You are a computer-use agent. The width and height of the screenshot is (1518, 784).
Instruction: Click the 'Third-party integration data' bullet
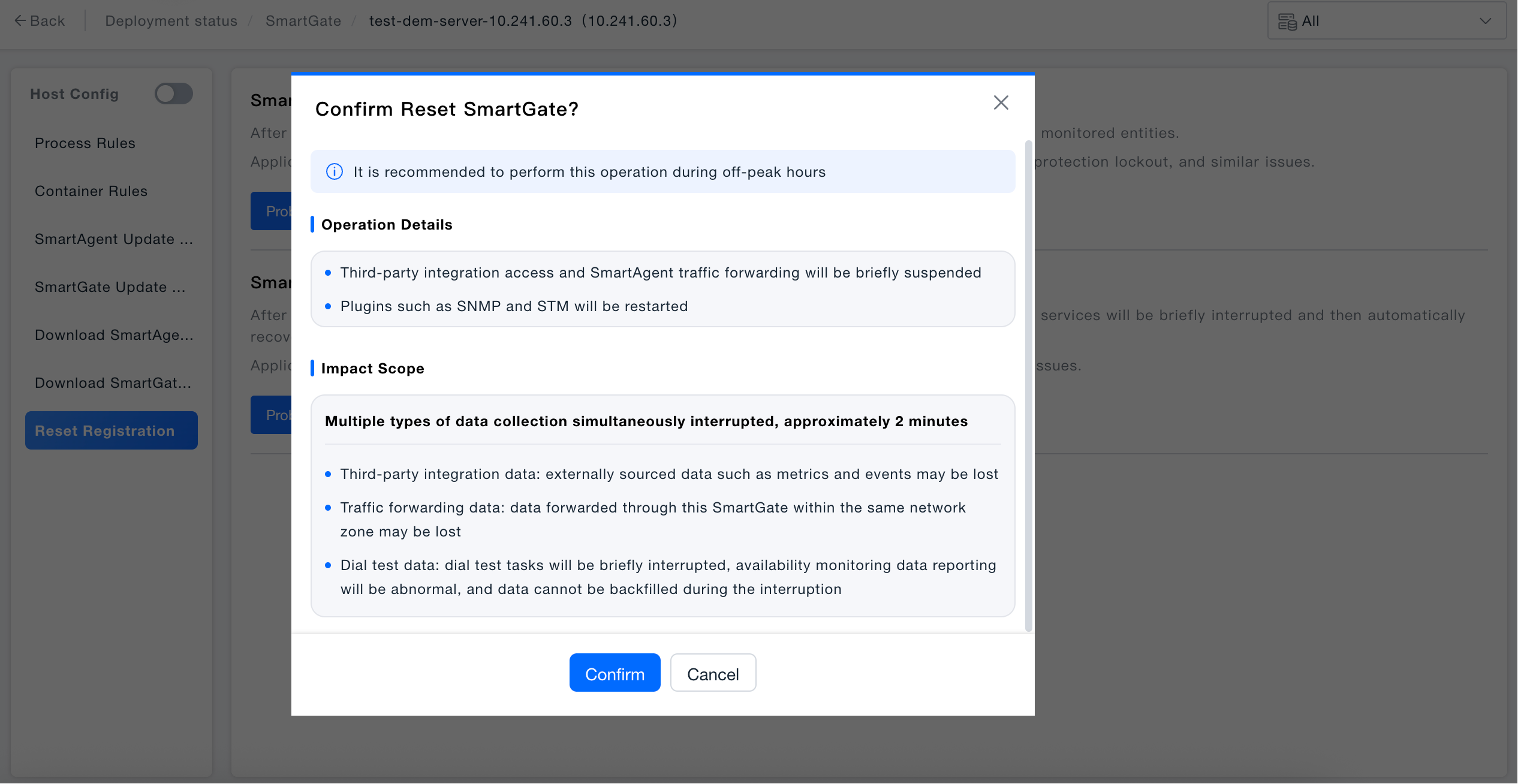point(669,474)
